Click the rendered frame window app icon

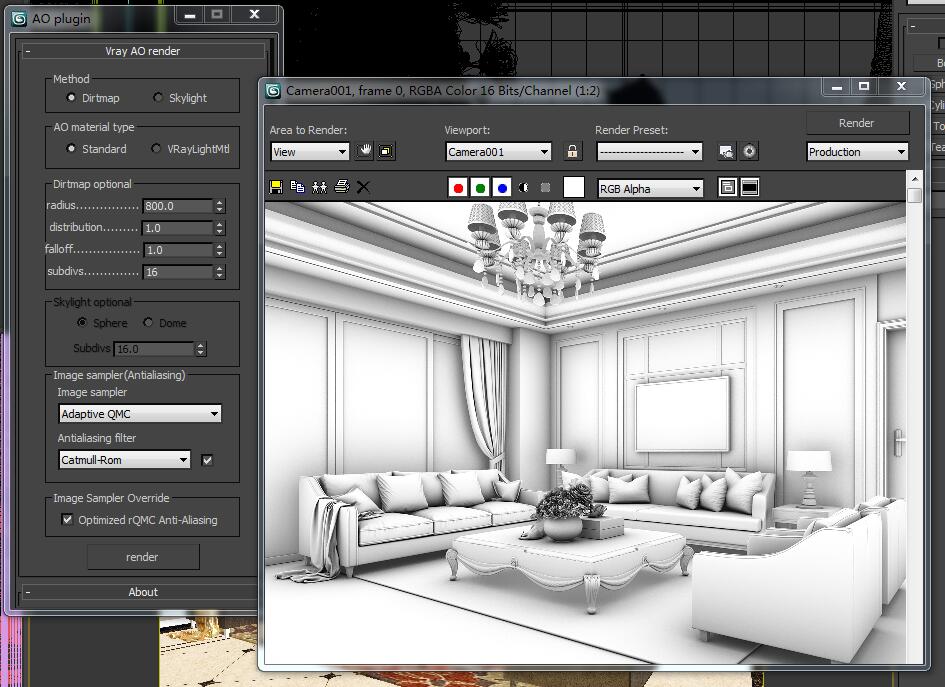[x=273, y=91]
